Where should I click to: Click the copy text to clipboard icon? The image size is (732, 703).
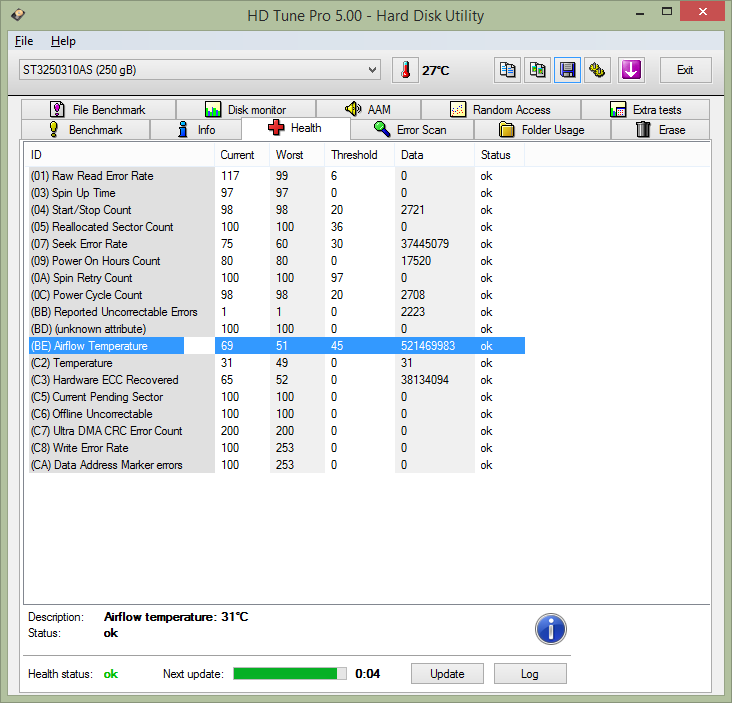(x=507, y=70)
